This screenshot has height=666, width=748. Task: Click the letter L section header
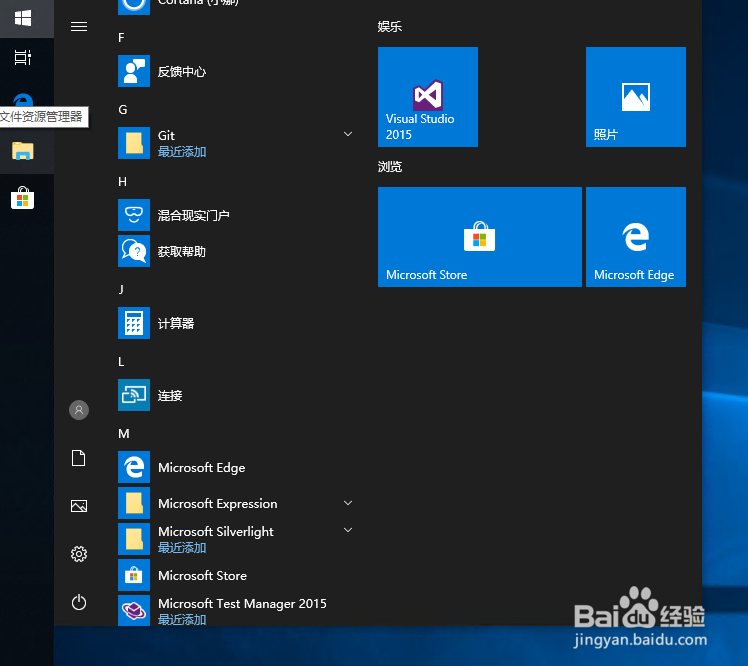click(121, 362)
